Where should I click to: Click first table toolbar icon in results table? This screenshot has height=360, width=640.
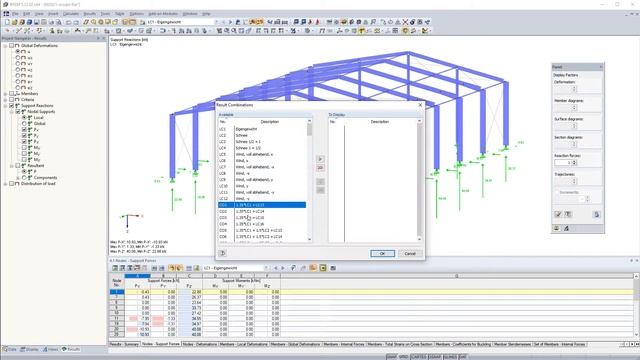pyautogui.click(x=115, y=268)
